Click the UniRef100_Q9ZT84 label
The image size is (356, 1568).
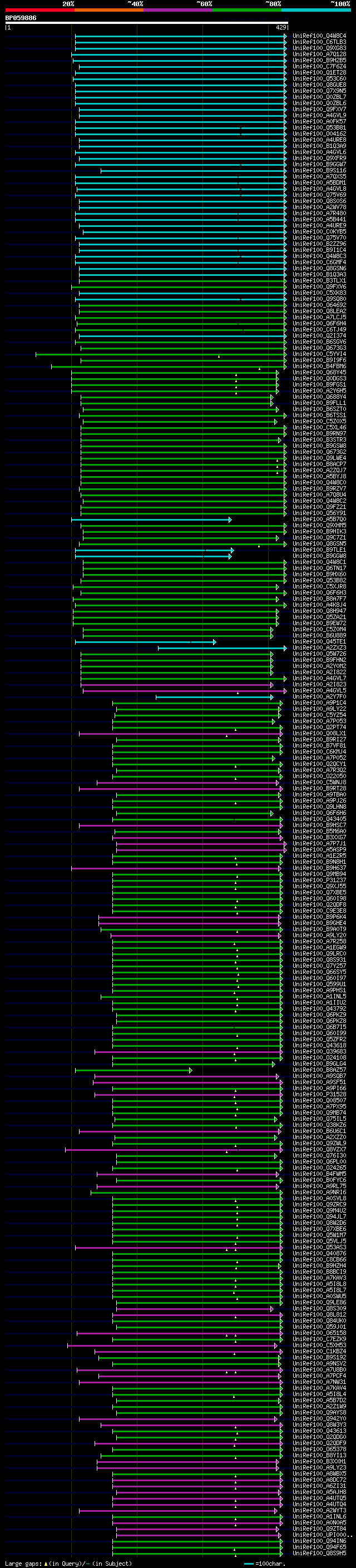point(319,1529)
